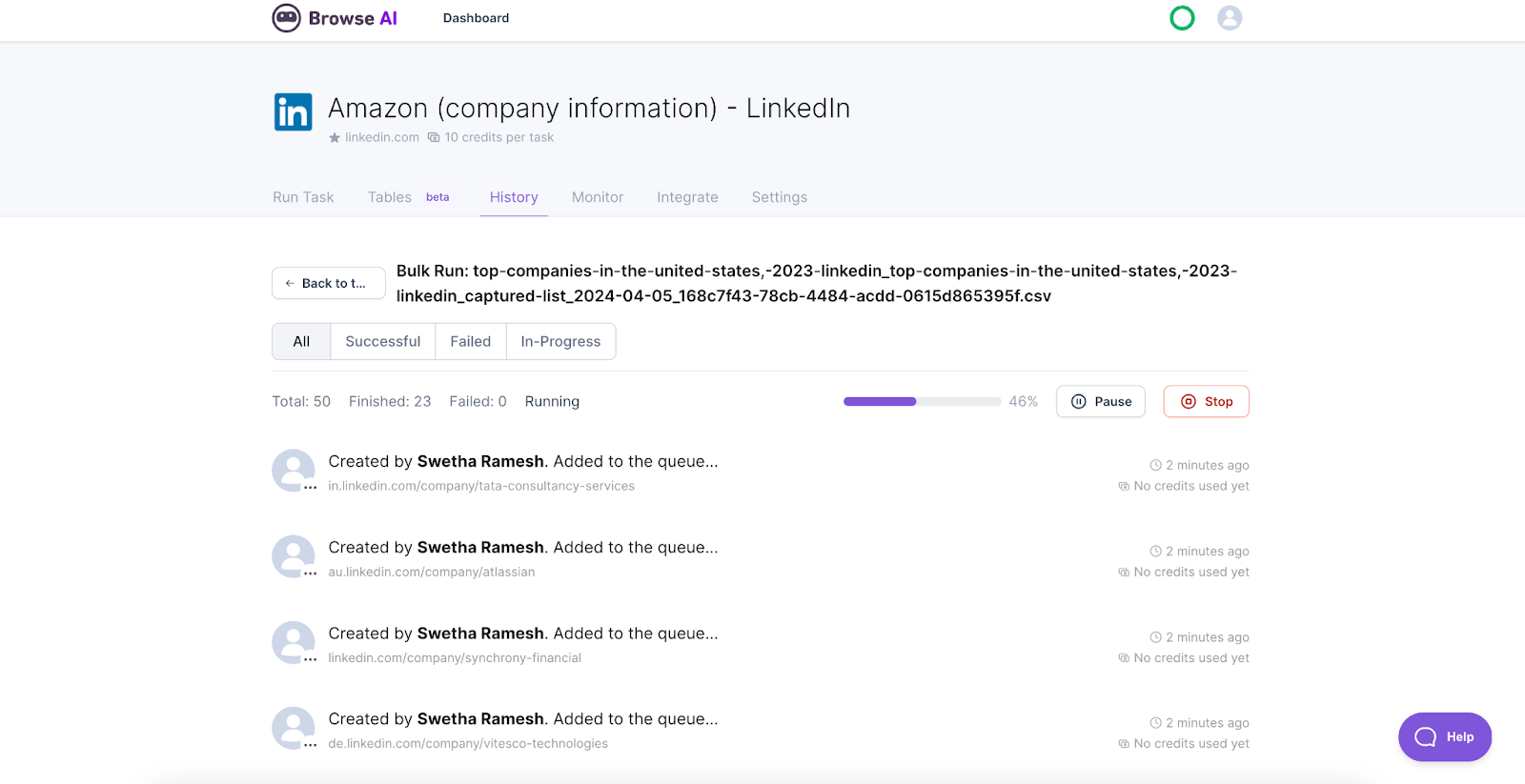Screen dimensions: 1525x784
Task: Open the user profile avatar menu
Action: [1230, 18]
